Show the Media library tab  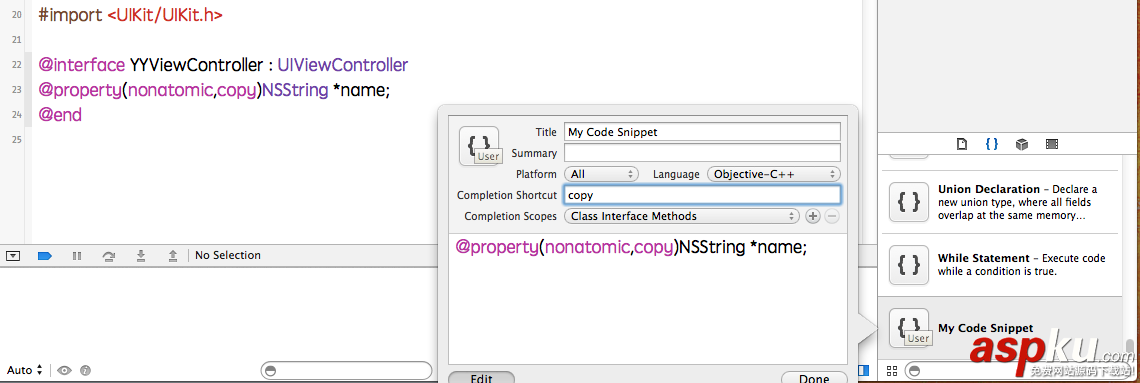1051,144
